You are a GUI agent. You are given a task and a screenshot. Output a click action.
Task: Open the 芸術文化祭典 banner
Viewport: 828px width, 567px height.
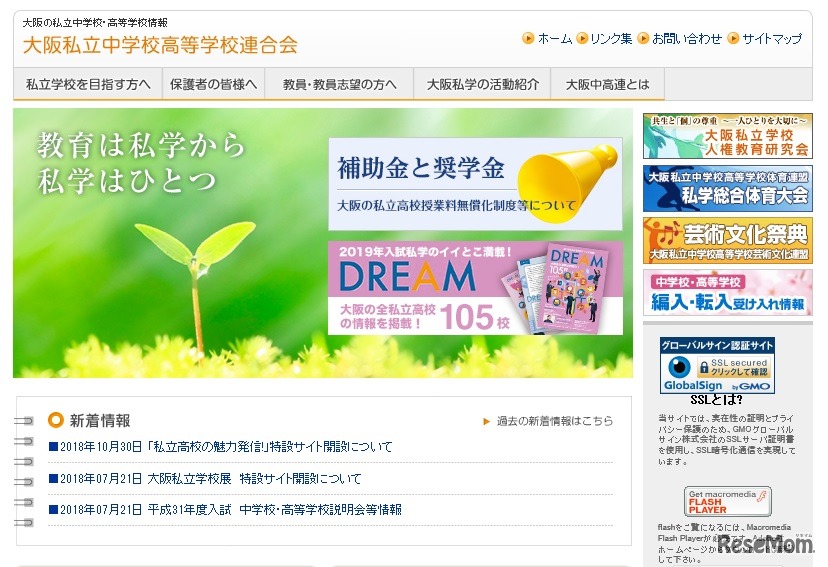pos(728,241)
